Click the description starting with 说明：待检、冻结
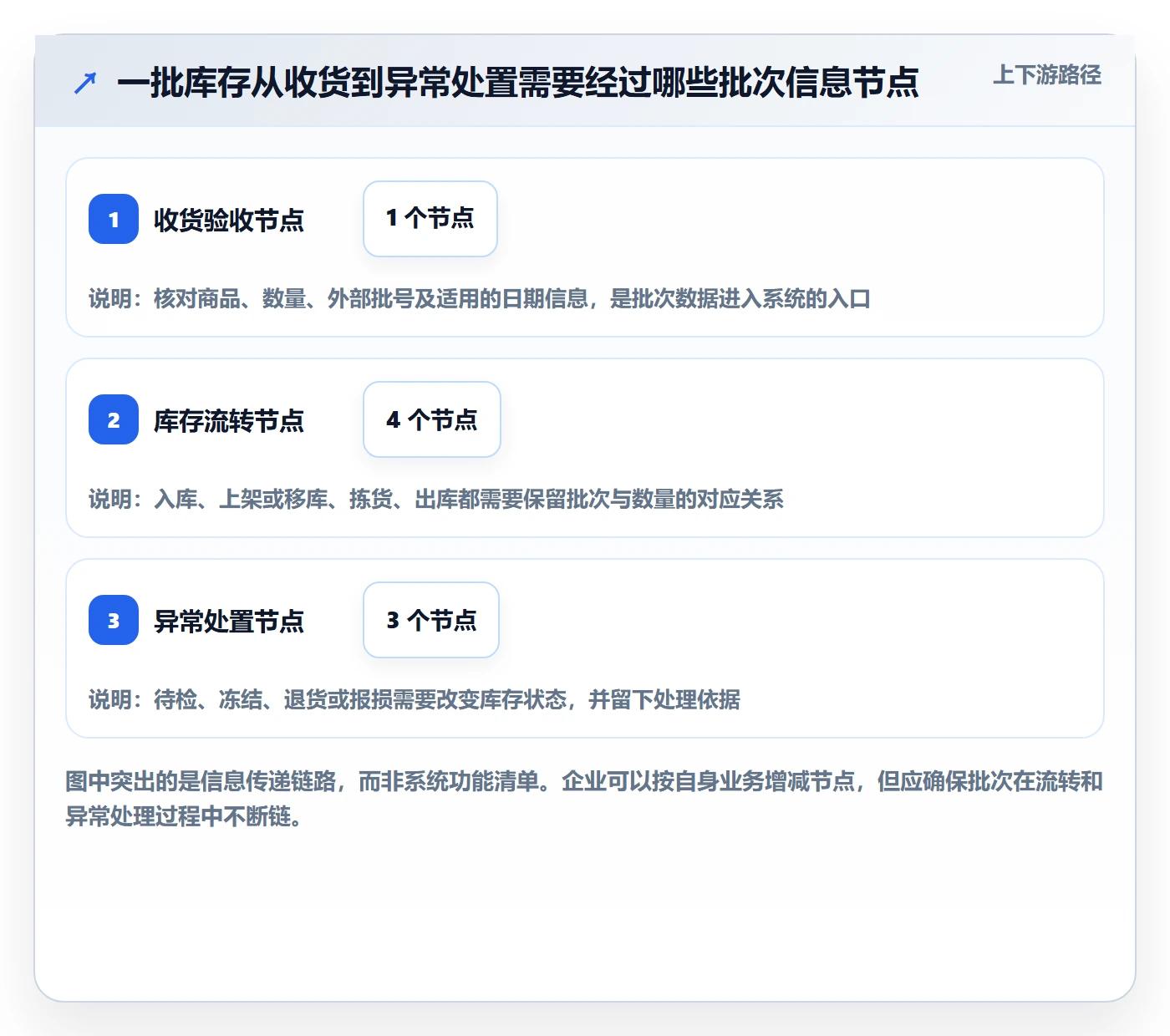The height and width of the screenshot is (1036, 1170). coord(415,700)
